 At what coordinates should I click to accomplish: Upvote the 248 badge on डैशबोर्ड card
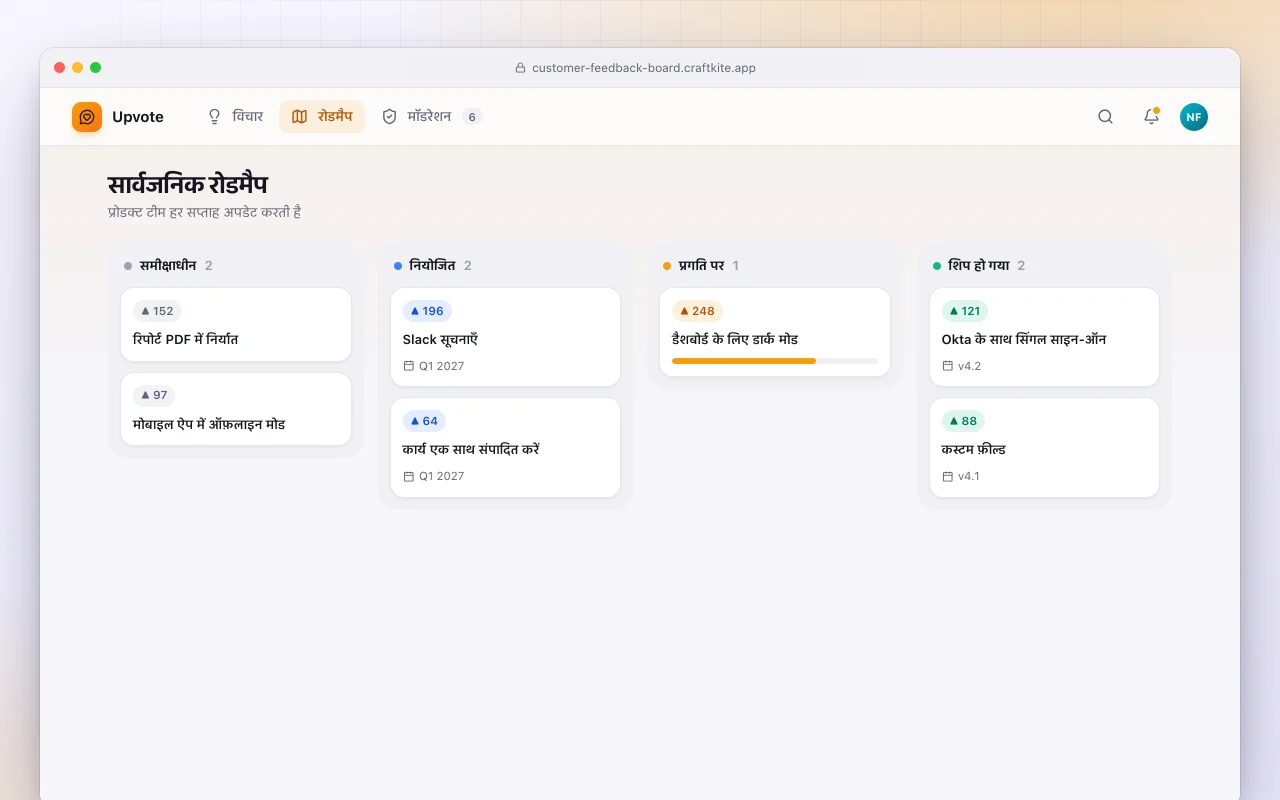tap(697, 311)
